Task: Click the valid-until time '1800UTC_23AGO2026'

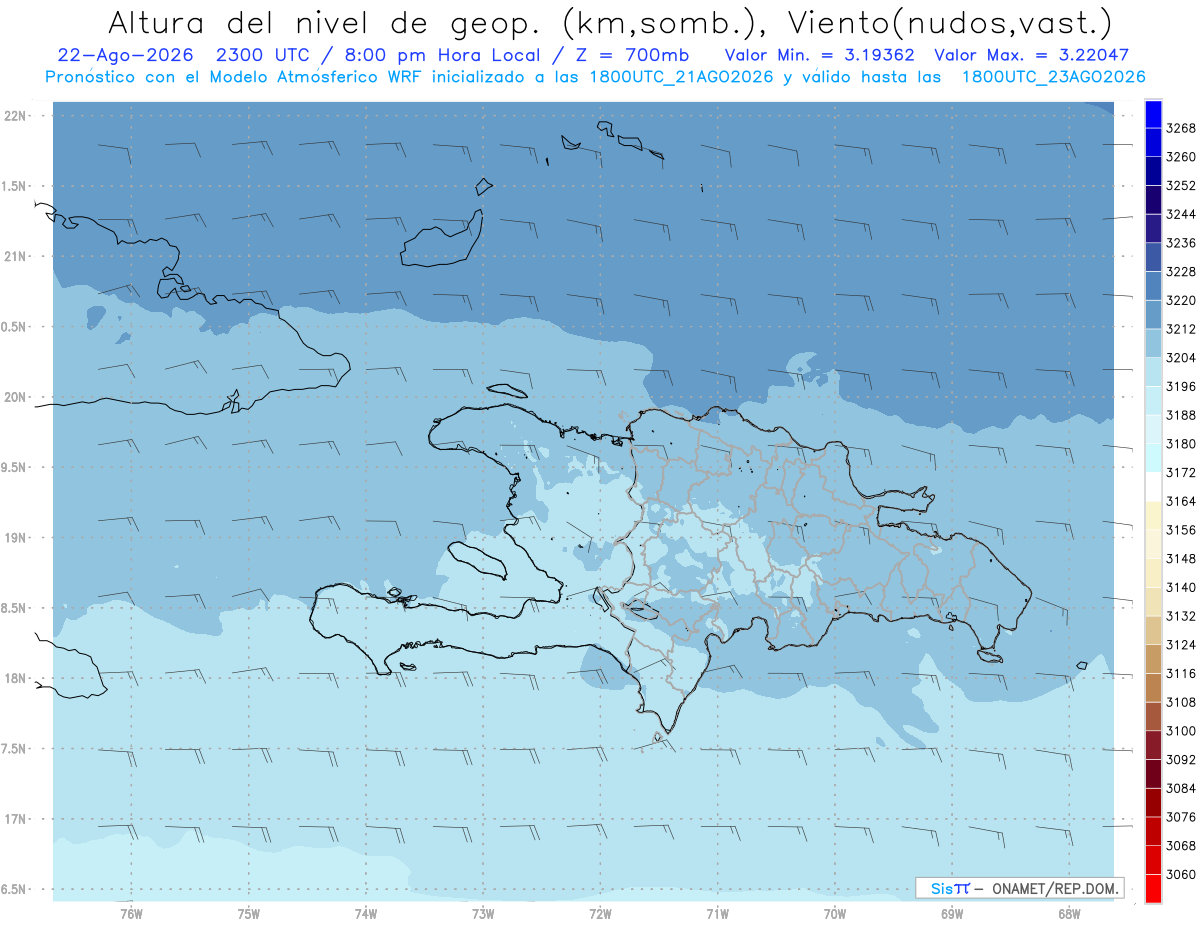Action: click(x=1053, y=77)
